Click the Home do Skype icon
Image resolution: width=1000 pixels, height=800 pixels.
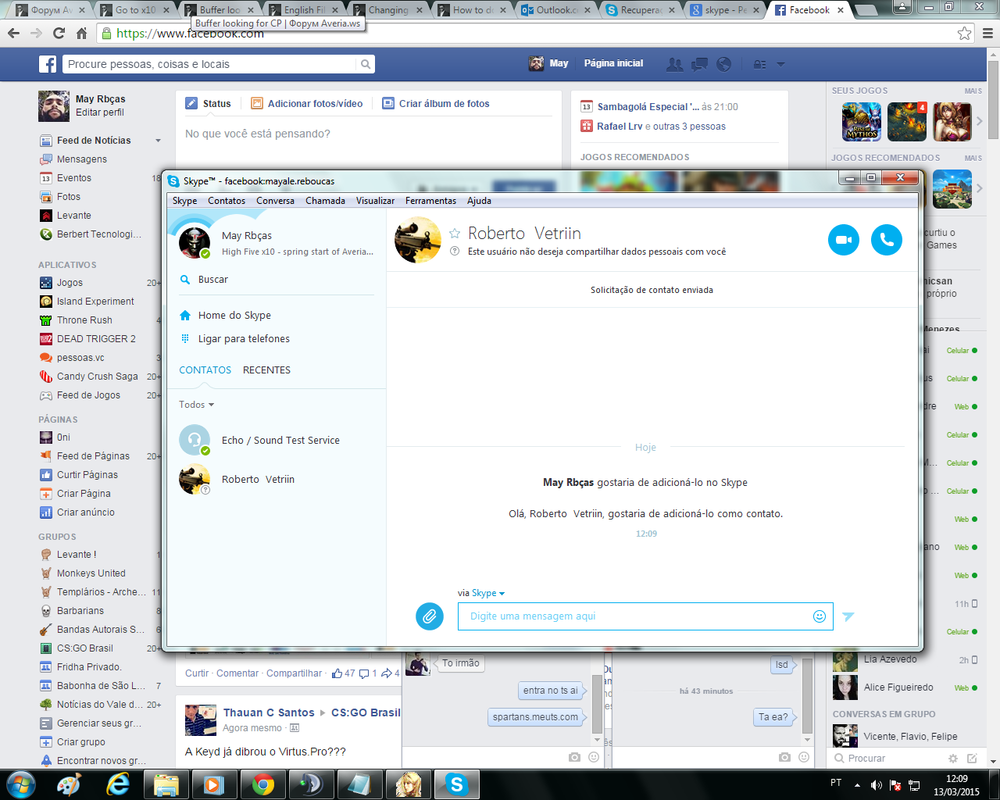coord(185,315)
